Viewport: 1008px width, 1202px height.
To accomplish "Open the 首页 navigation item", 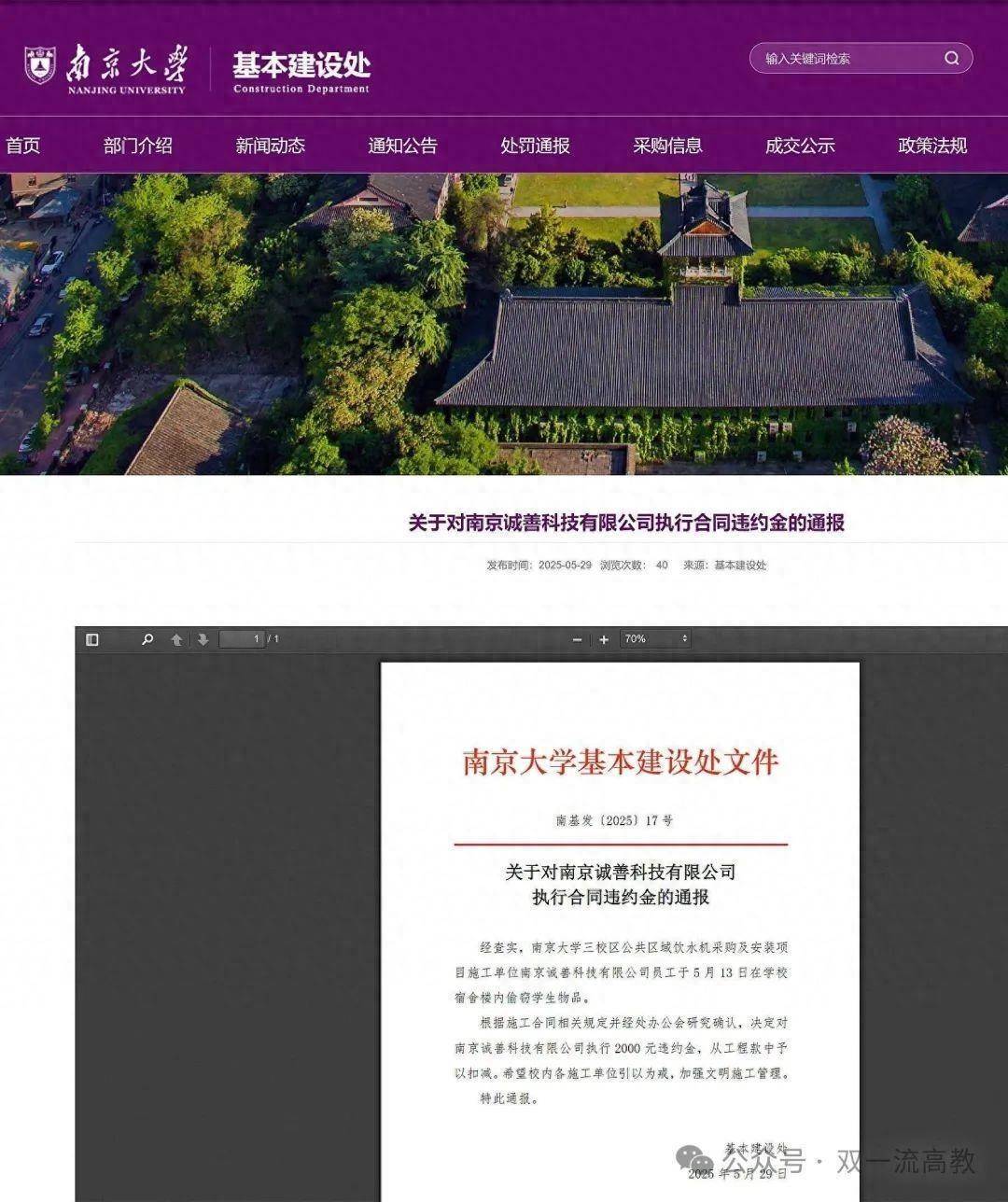I will click(23, 146).
